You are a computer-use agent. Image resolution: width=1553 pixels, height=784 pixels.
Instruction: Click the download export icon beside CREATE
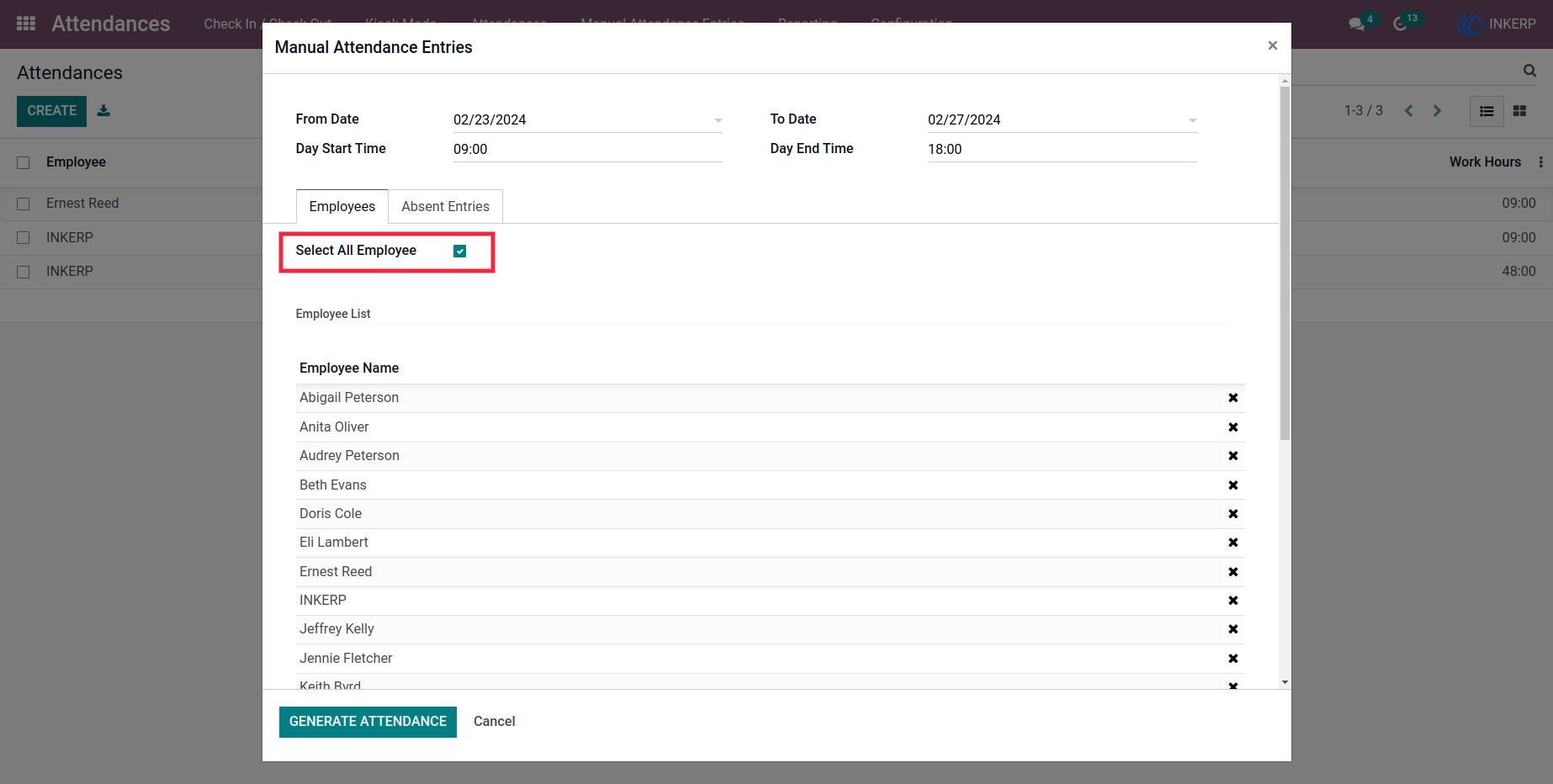pos(103,110)
